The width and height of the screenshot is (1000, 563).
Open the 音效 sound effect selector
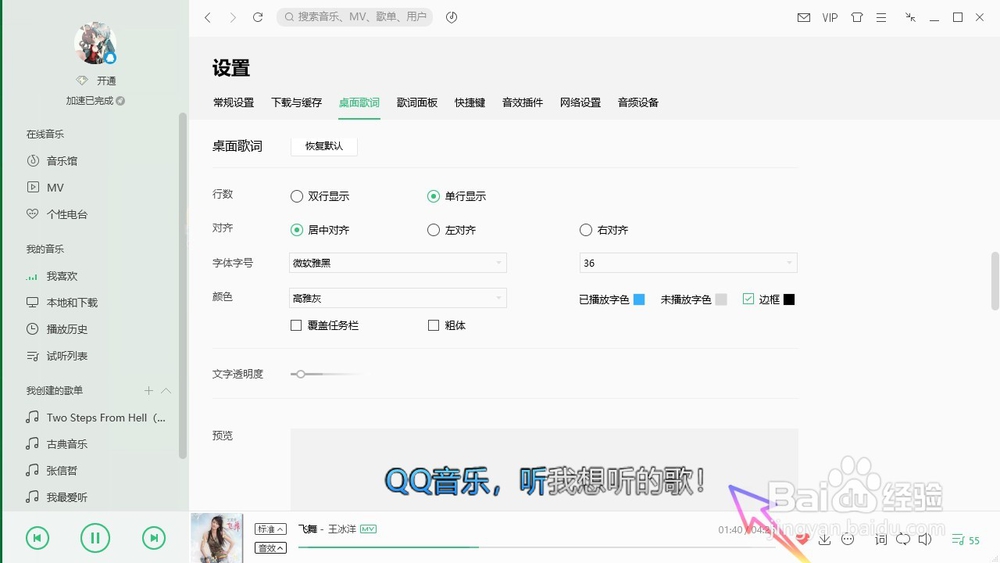coord(270,548)
